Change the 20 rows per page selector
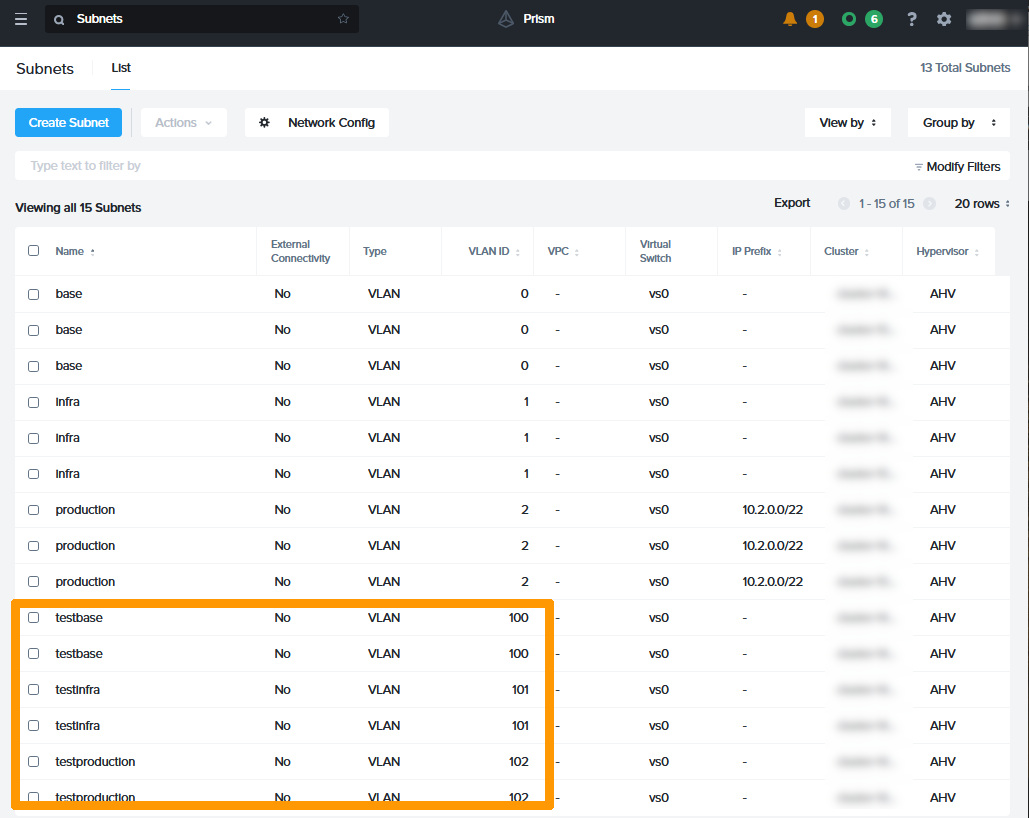 click(x=981, y=204)
